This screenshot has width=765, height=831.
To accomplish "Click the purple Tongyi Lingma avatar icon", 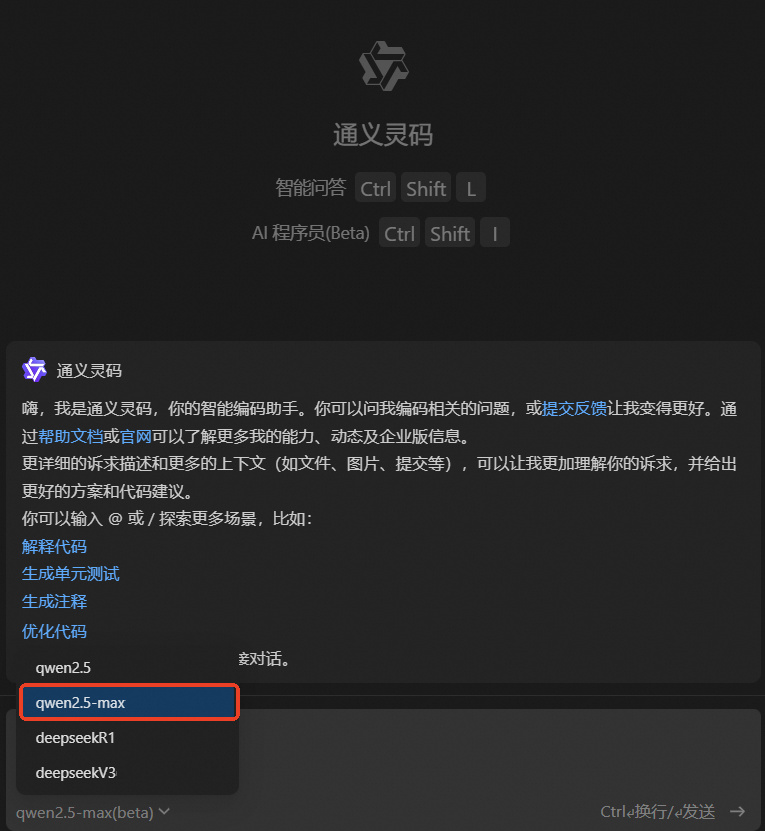I will click(34, 370).
